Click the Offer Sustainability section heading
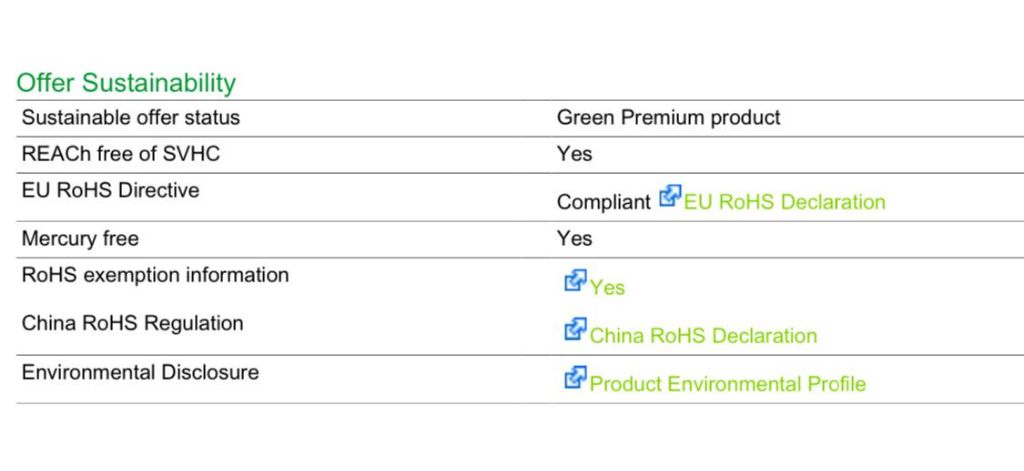1024x471 pixels. (126, 83)
